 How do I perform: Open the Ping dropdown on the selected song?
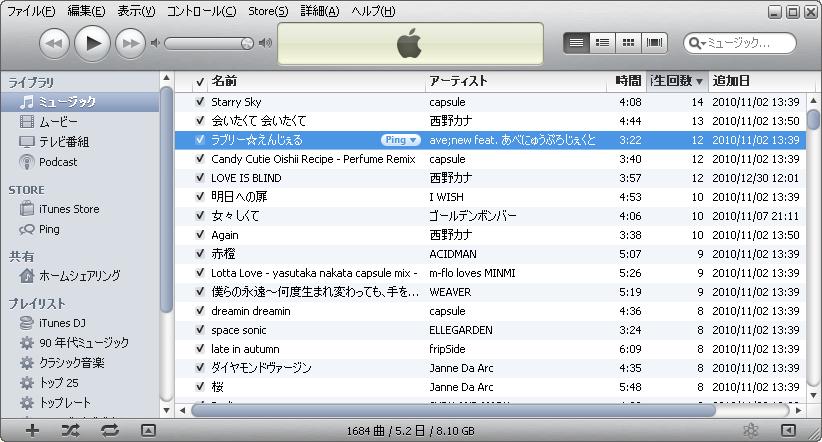pyautogui.click(x=401, y=139)
